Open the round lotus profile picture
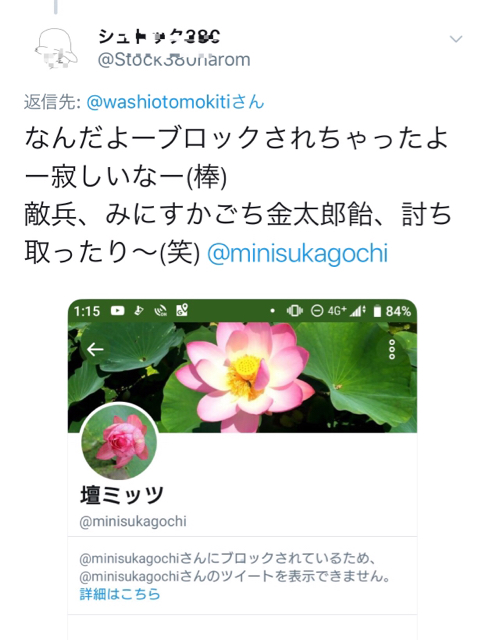This screenshot has height=640, width=484. click(x=119, y=442)
